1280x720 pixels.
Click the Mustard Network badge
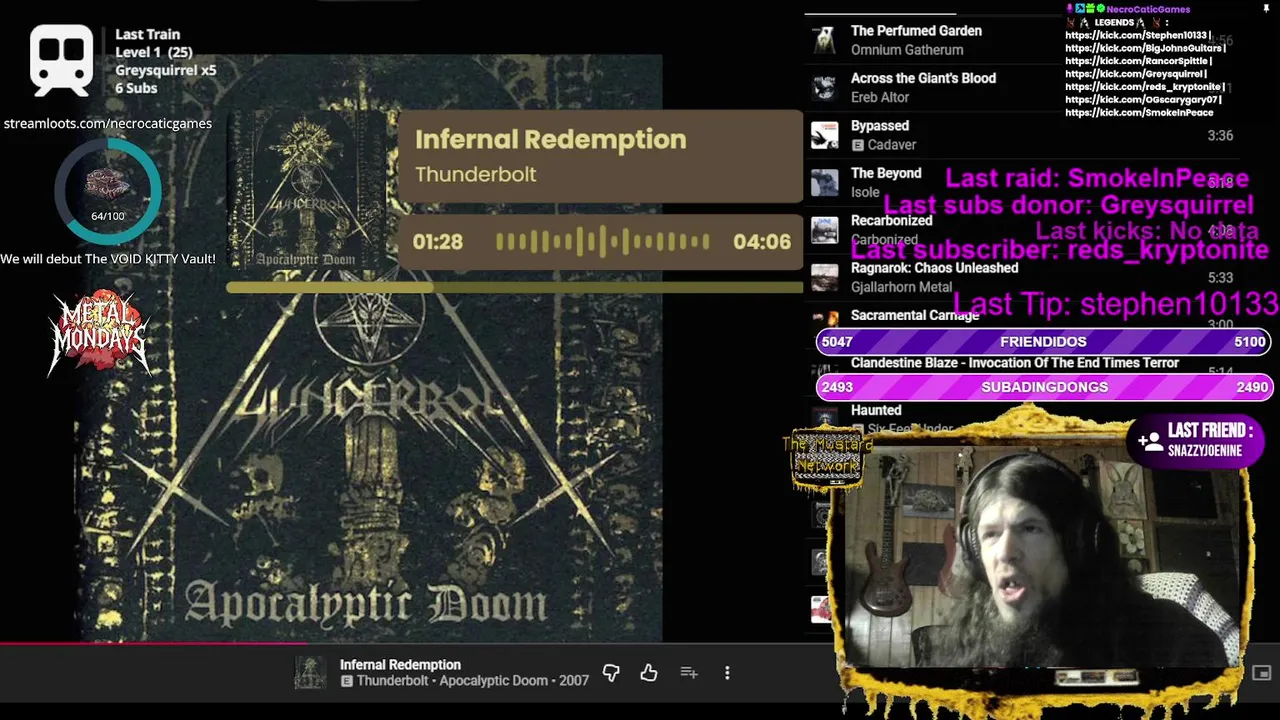tap(826, 460)
